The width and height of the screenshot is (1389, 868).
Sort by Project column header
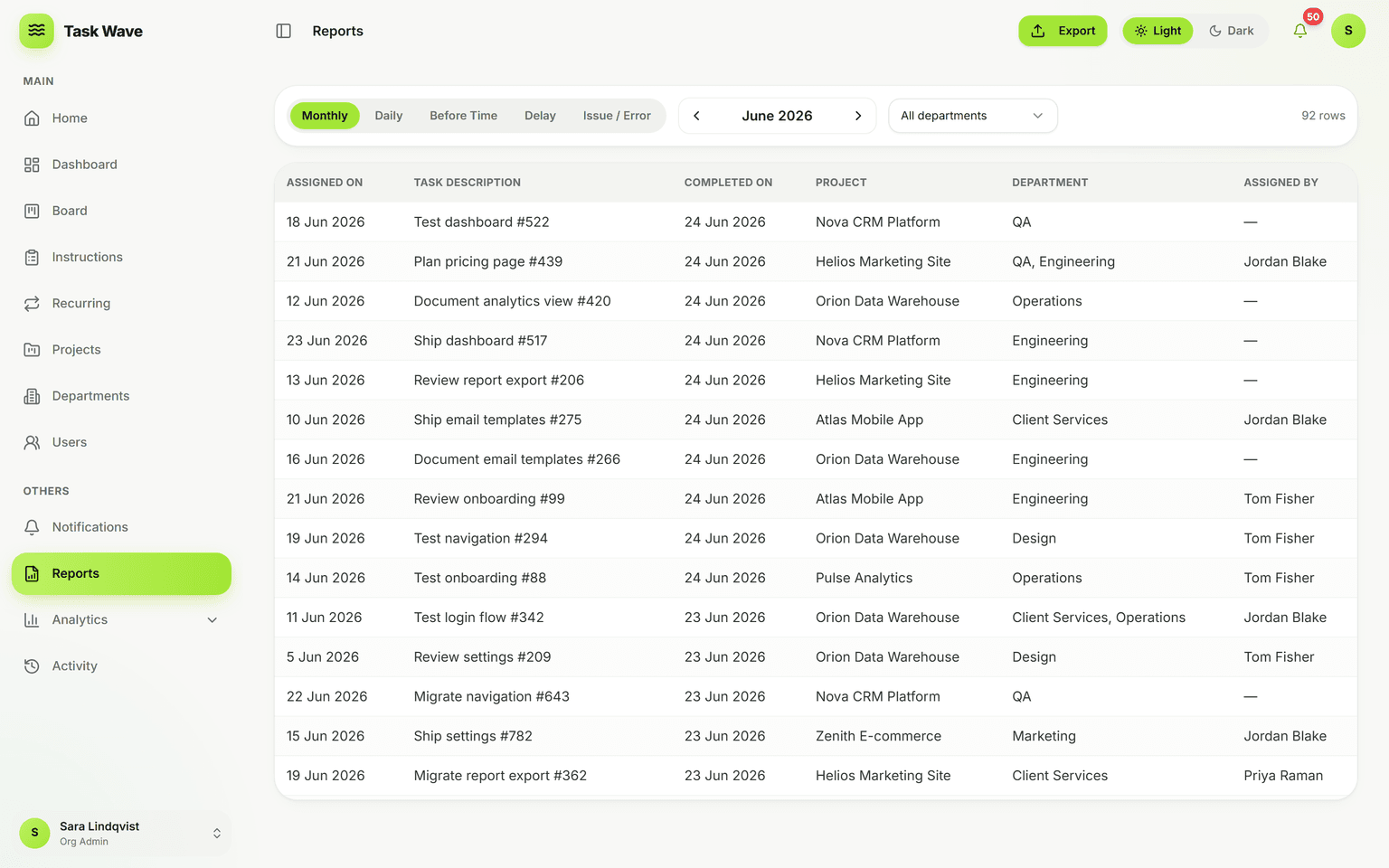point(841,183)
